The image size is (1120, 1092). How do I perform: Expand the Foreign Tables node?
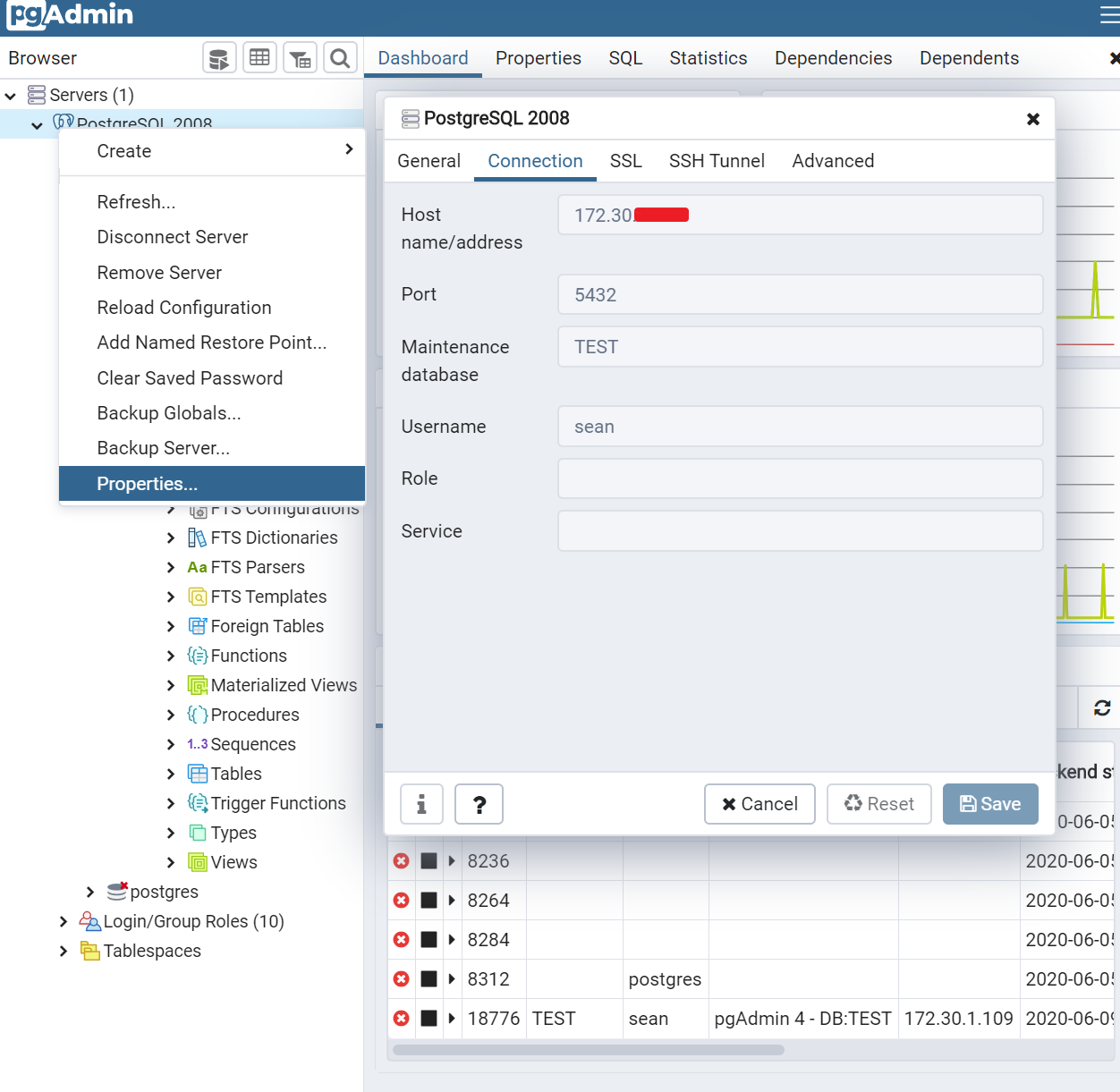pyautogui.click(x=171, y=626)
